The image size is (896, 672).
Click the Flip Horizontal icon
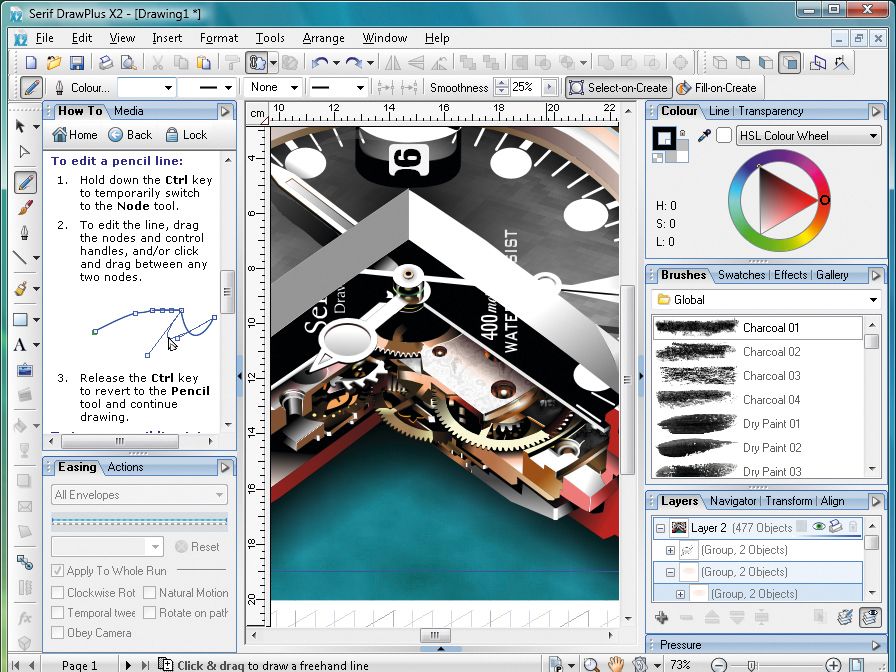(x=393, y=62)
